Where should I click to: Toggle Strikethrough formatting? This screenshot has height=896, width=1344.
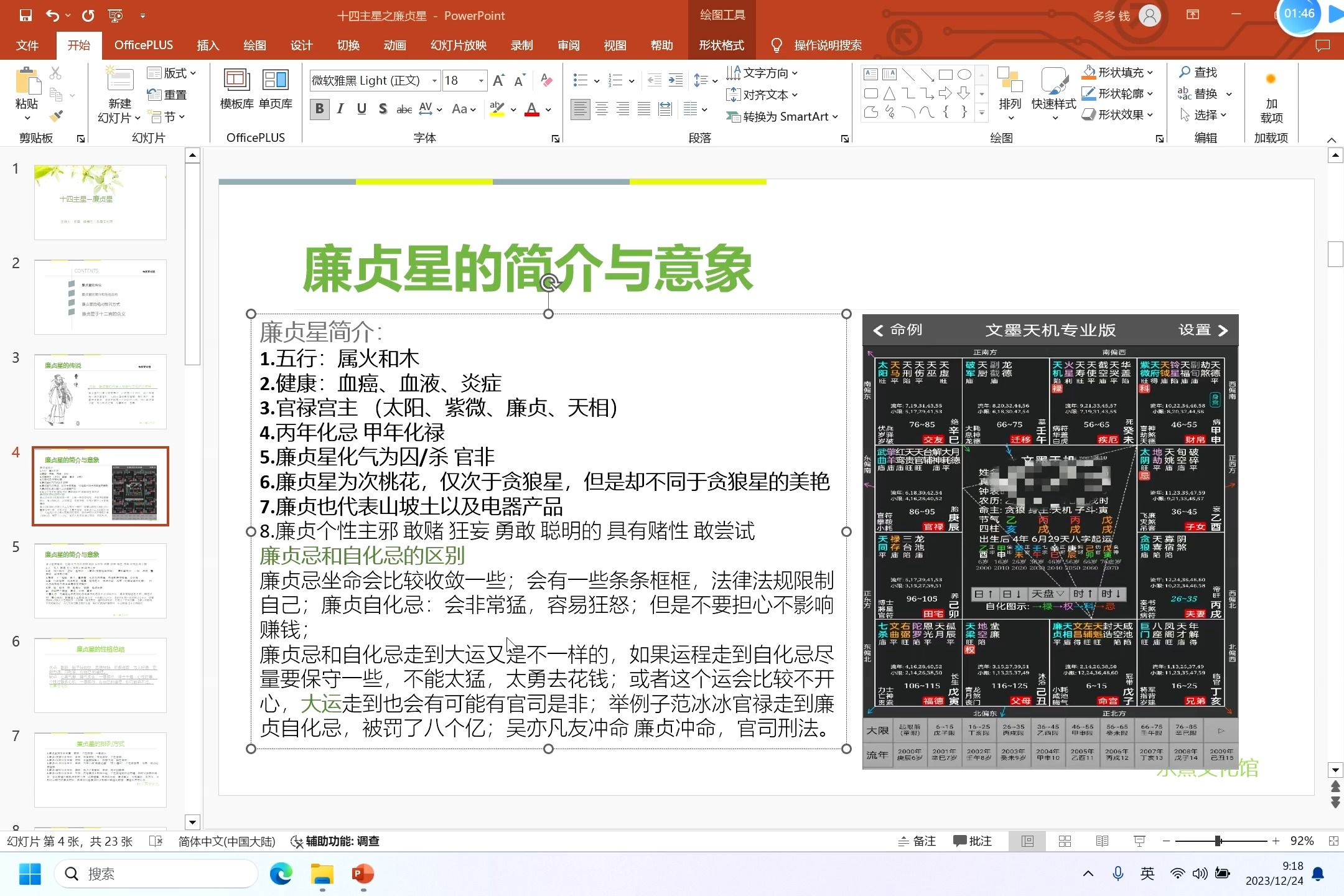pos(404,110)
